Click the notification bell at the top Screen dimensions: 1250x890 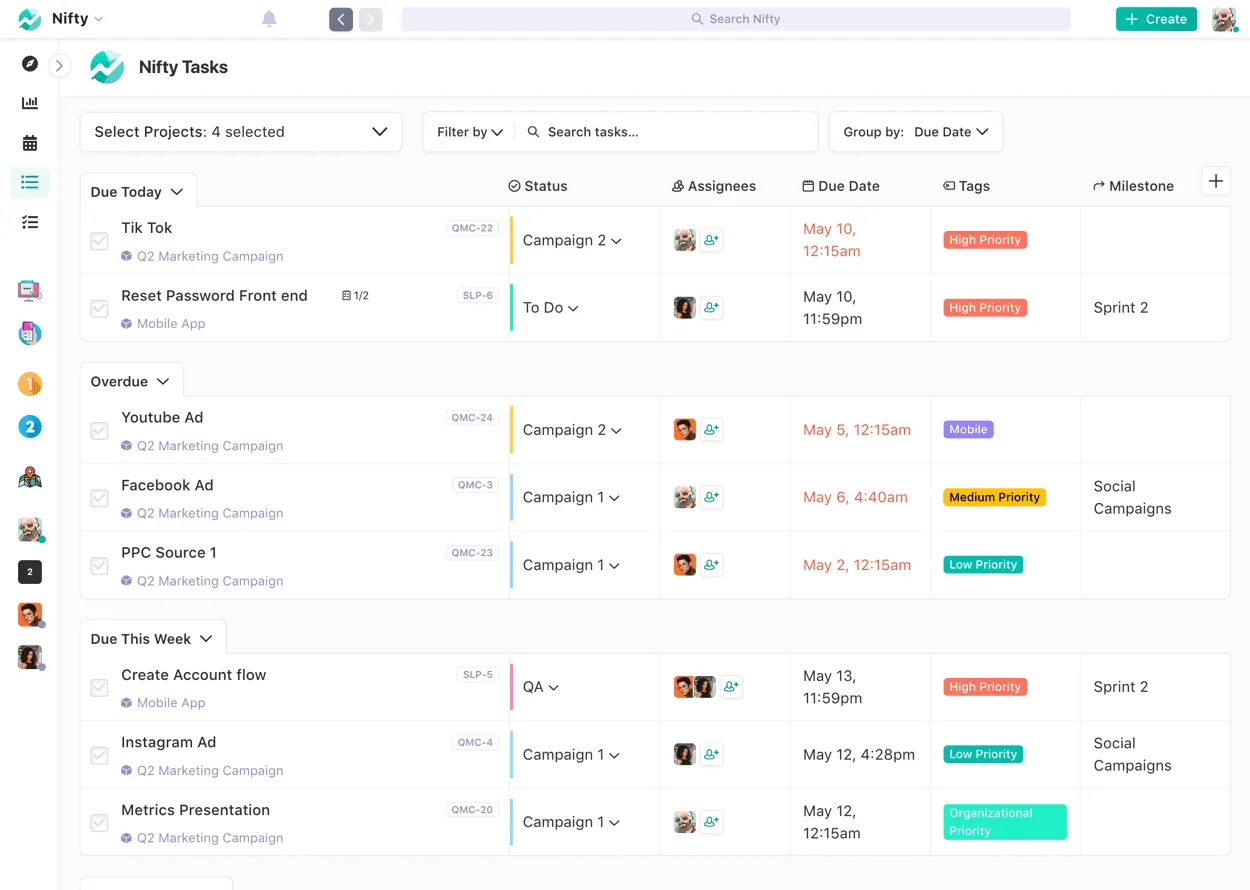[269, 18]
